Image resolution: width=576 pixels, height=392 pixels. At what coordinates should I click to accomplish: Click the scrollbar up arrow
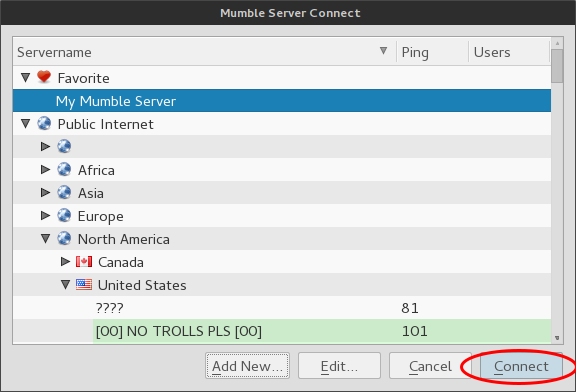pos(557,43)
